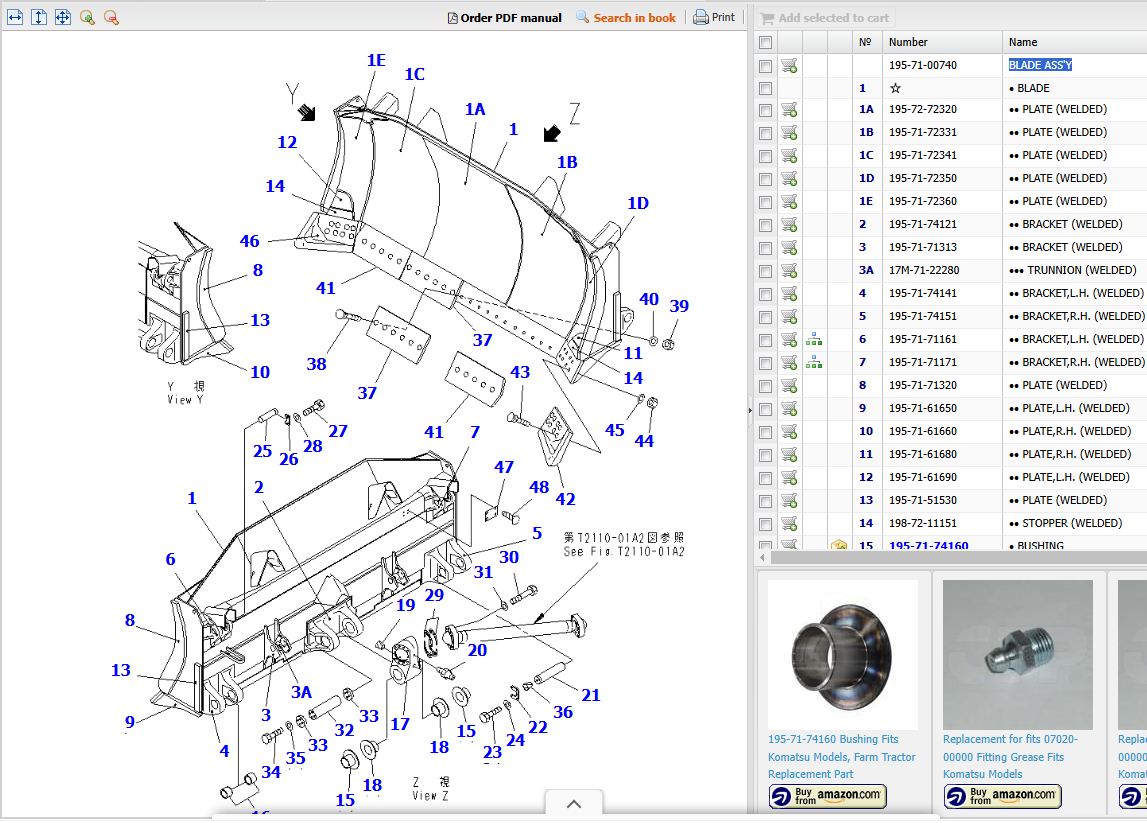Add part 1C 195-71-72341 to cart
Viewport: 1147px width, 823px height.
(789, 156)
